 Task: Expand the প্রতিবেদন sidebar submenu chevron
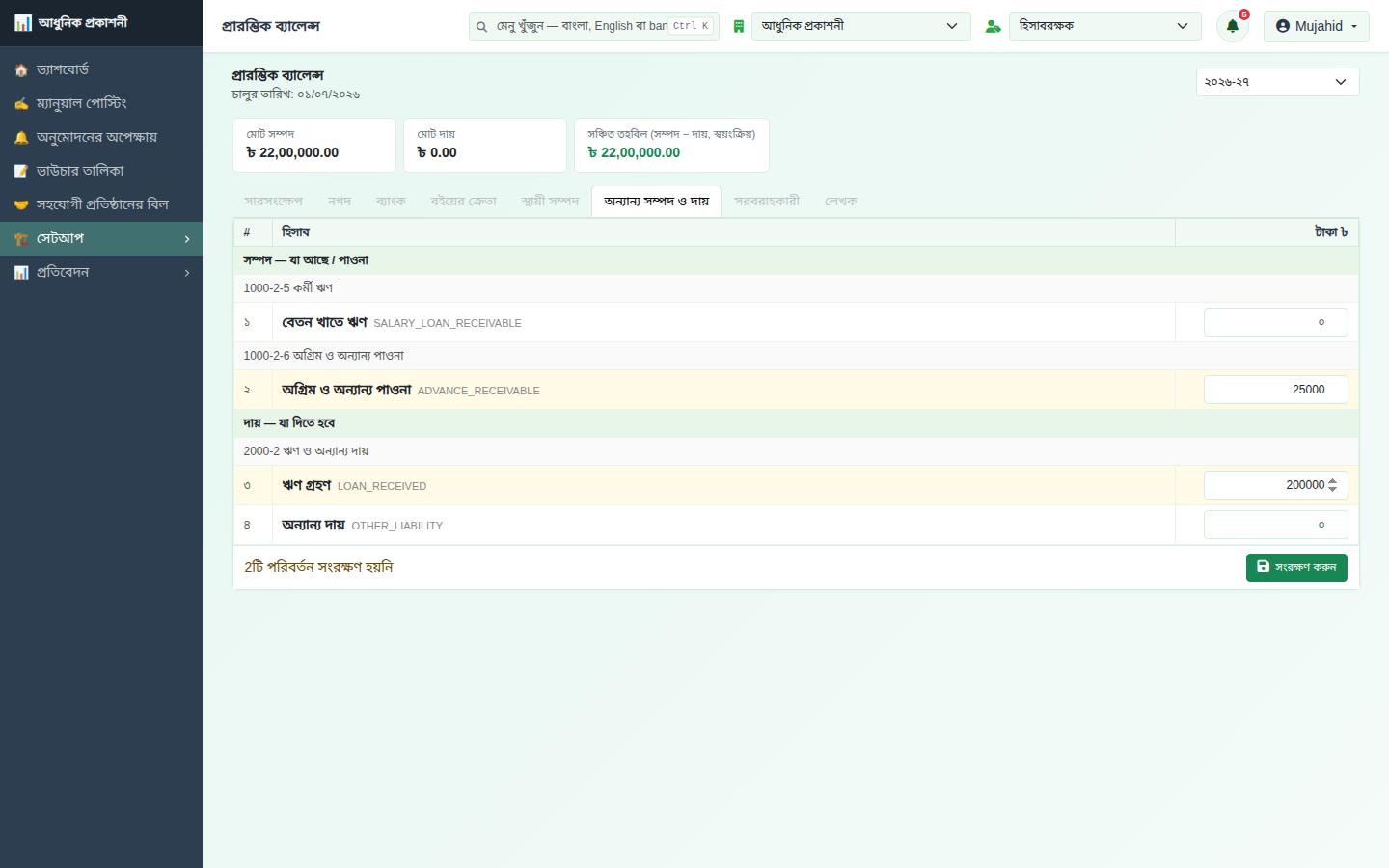[187, 273]
